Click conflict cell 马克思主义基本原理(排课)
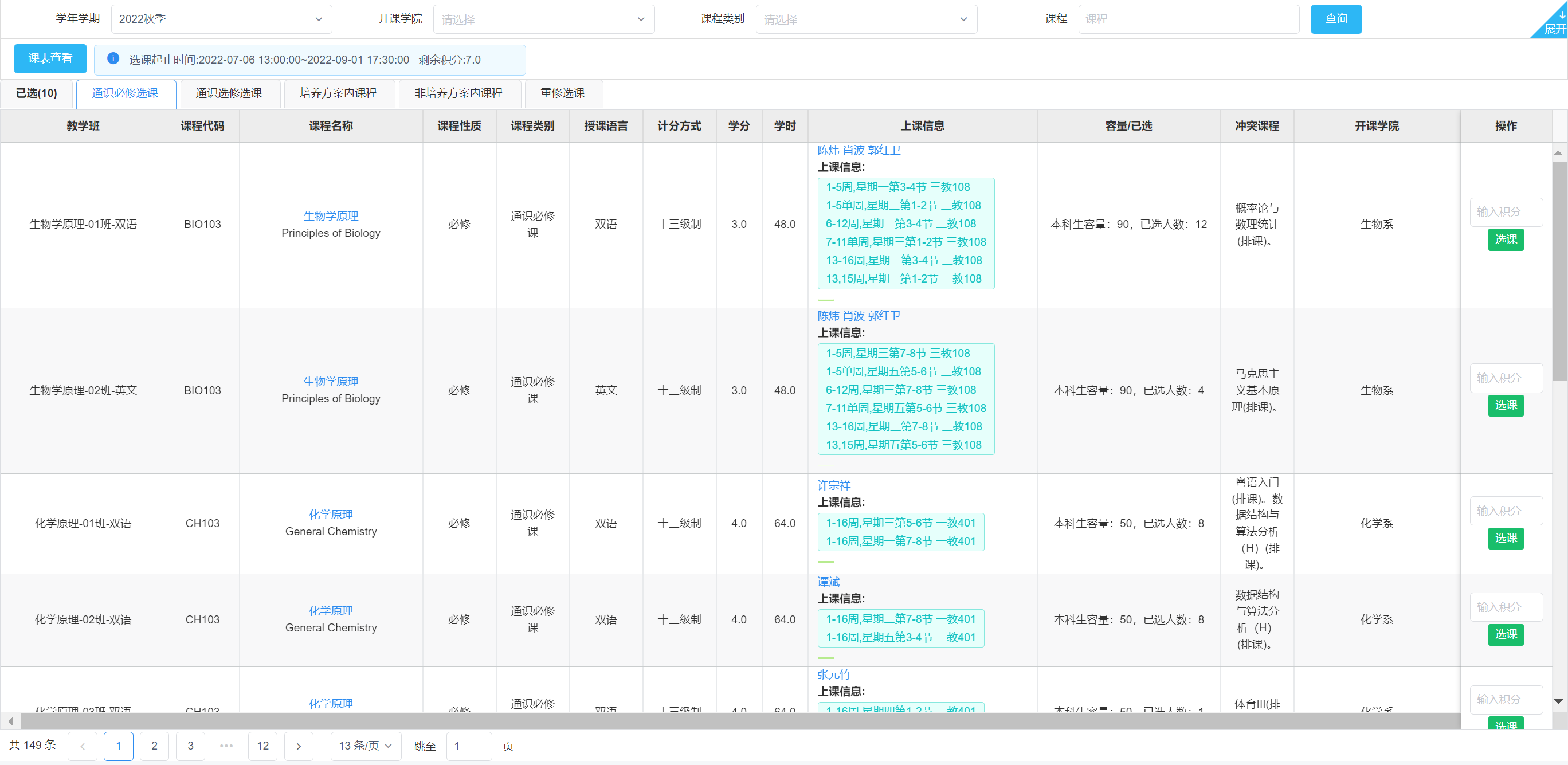 pos(1257,390)
